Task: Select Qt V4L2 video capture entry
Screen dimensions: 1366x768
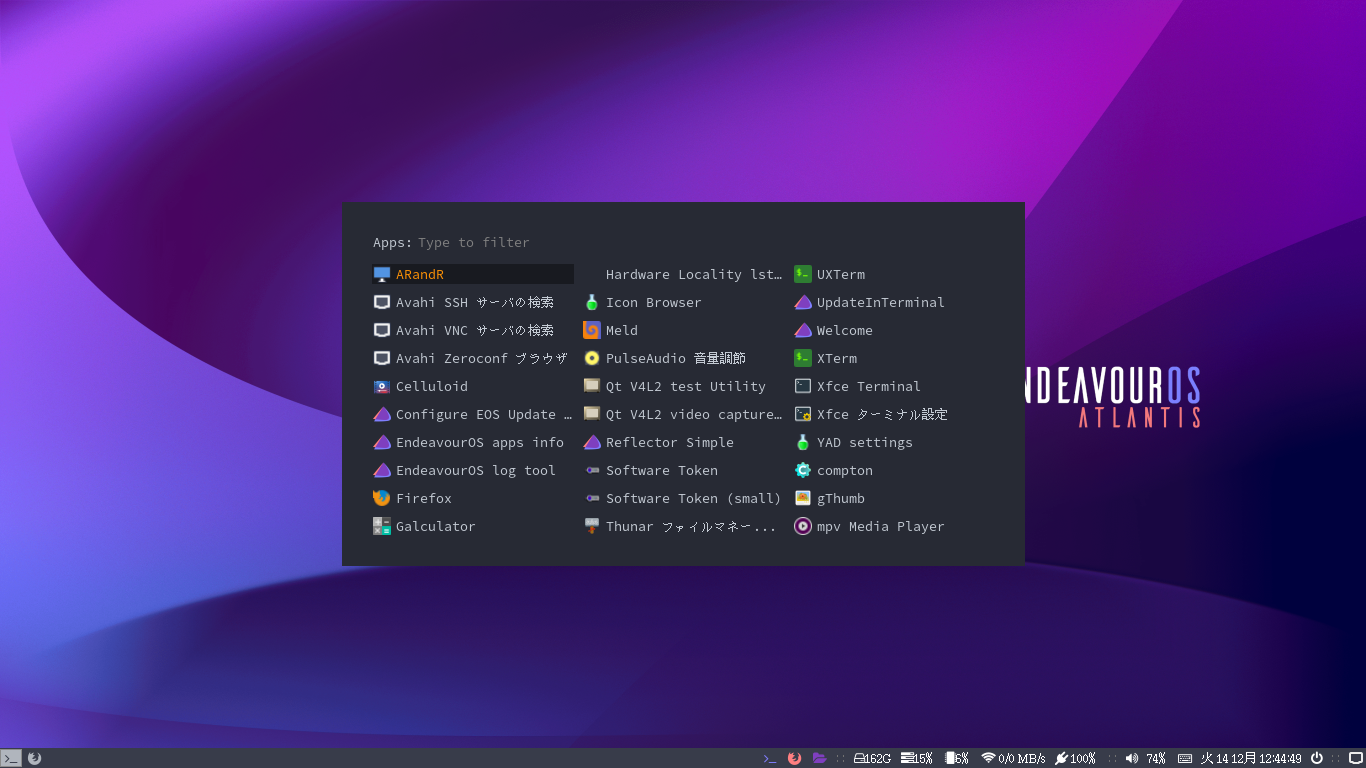Action: pyautogui.click(x=683, y=414)
